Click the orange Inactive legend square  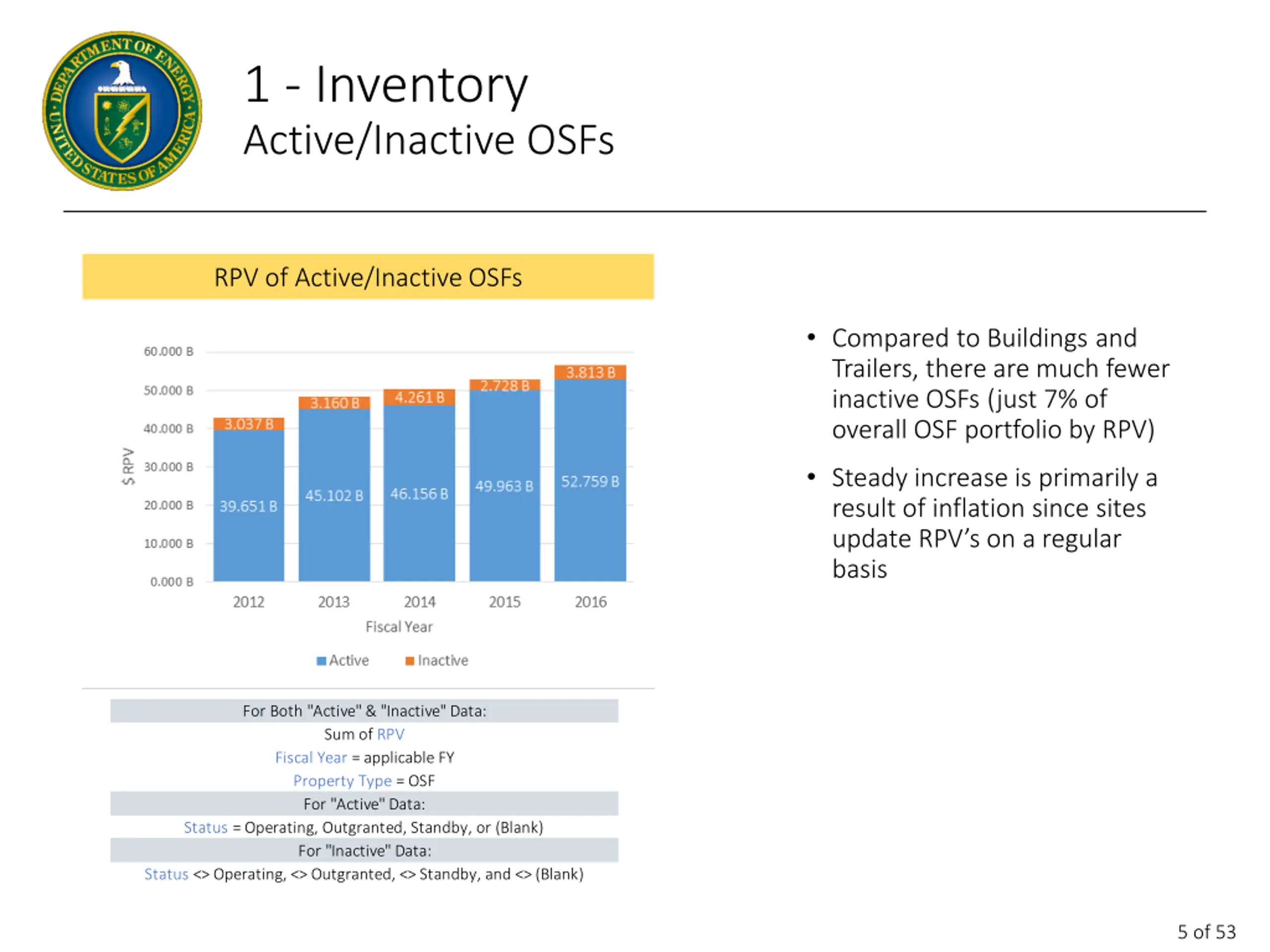click(x=409, y=661)
